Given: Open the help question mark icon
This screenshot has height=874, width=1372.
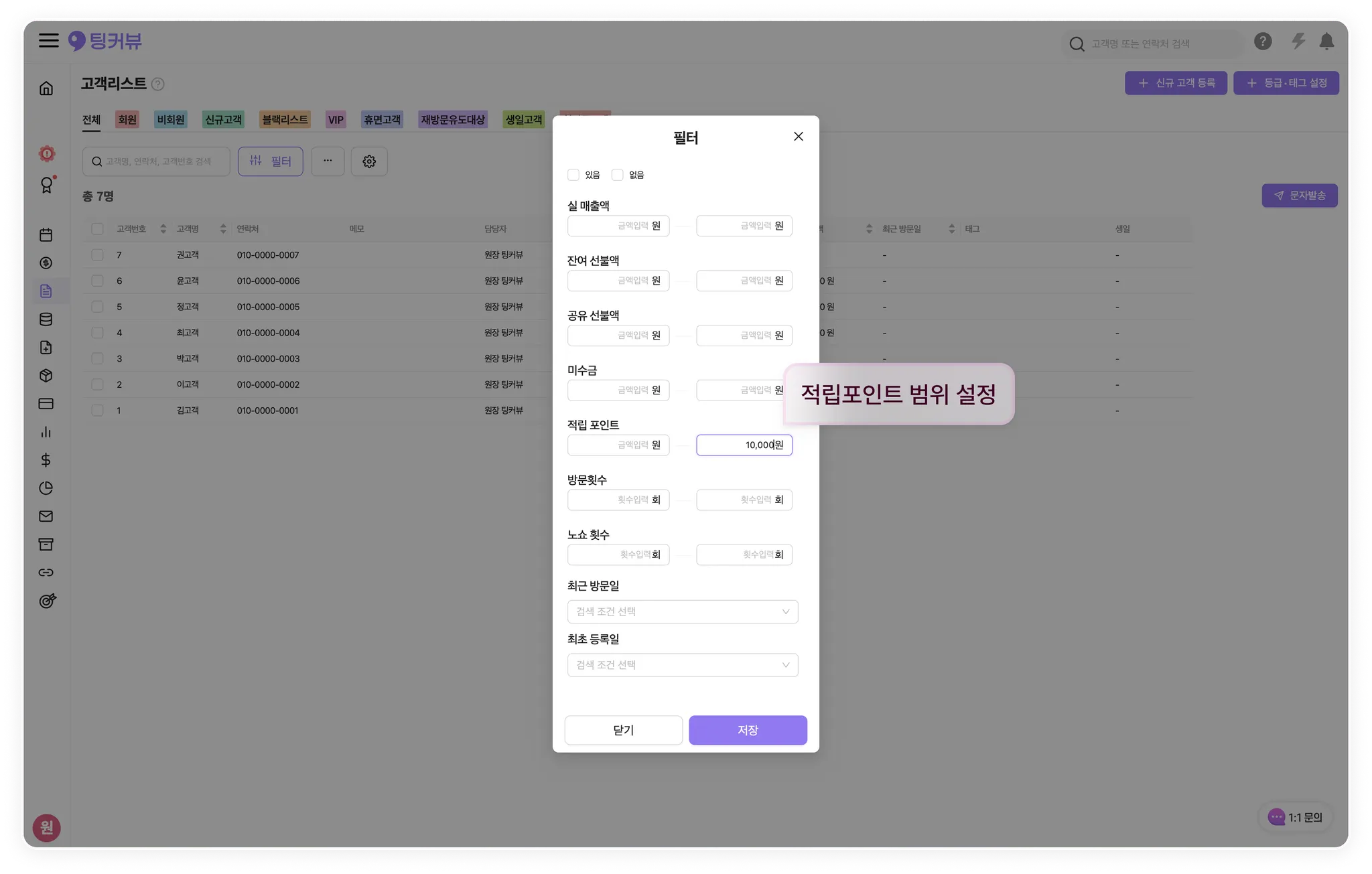Looking at the screenshot, I should (1262, 42).
